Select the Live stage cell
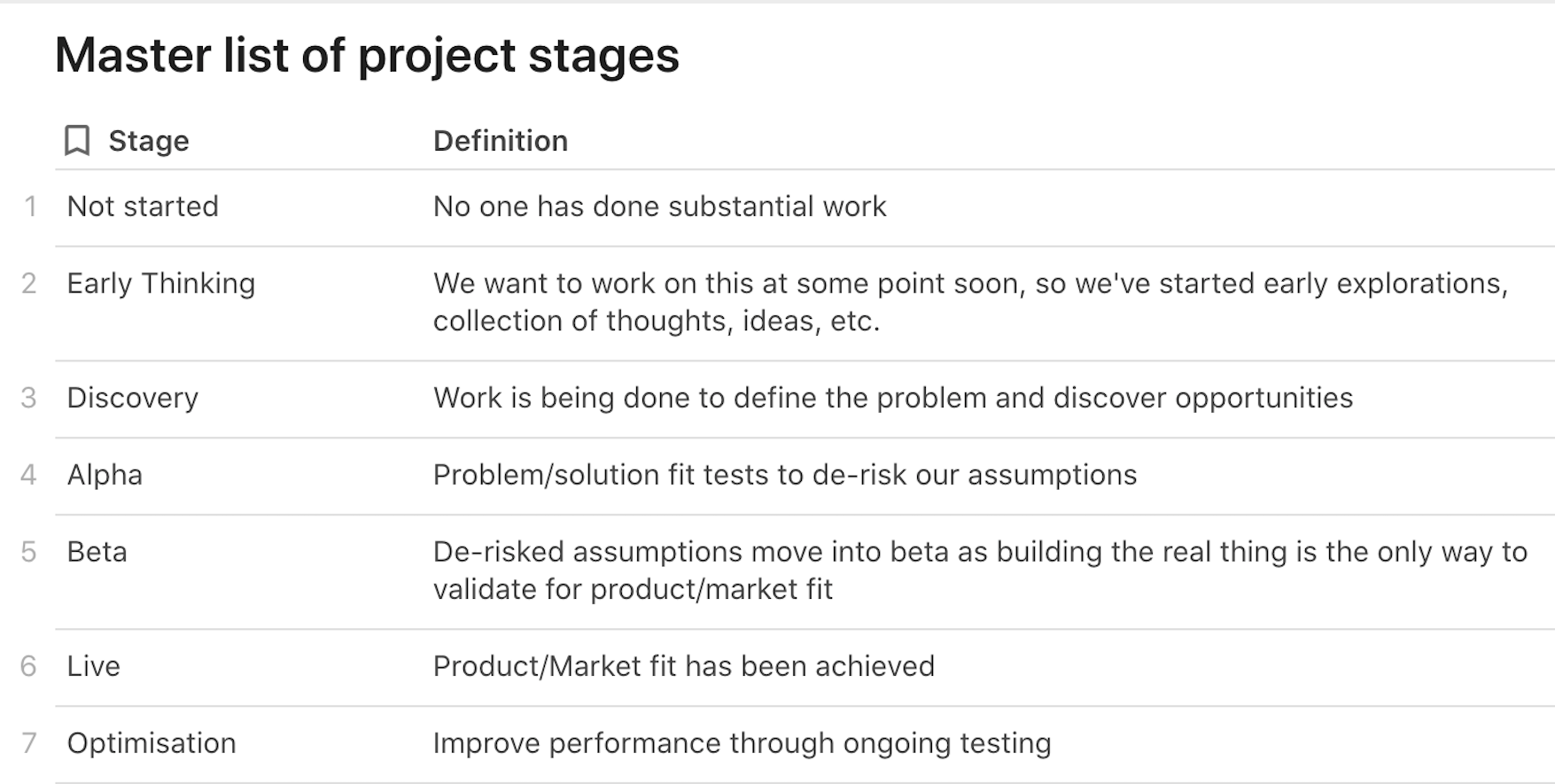This screenshot has height=784, width=1555. (x=94, y=666)
